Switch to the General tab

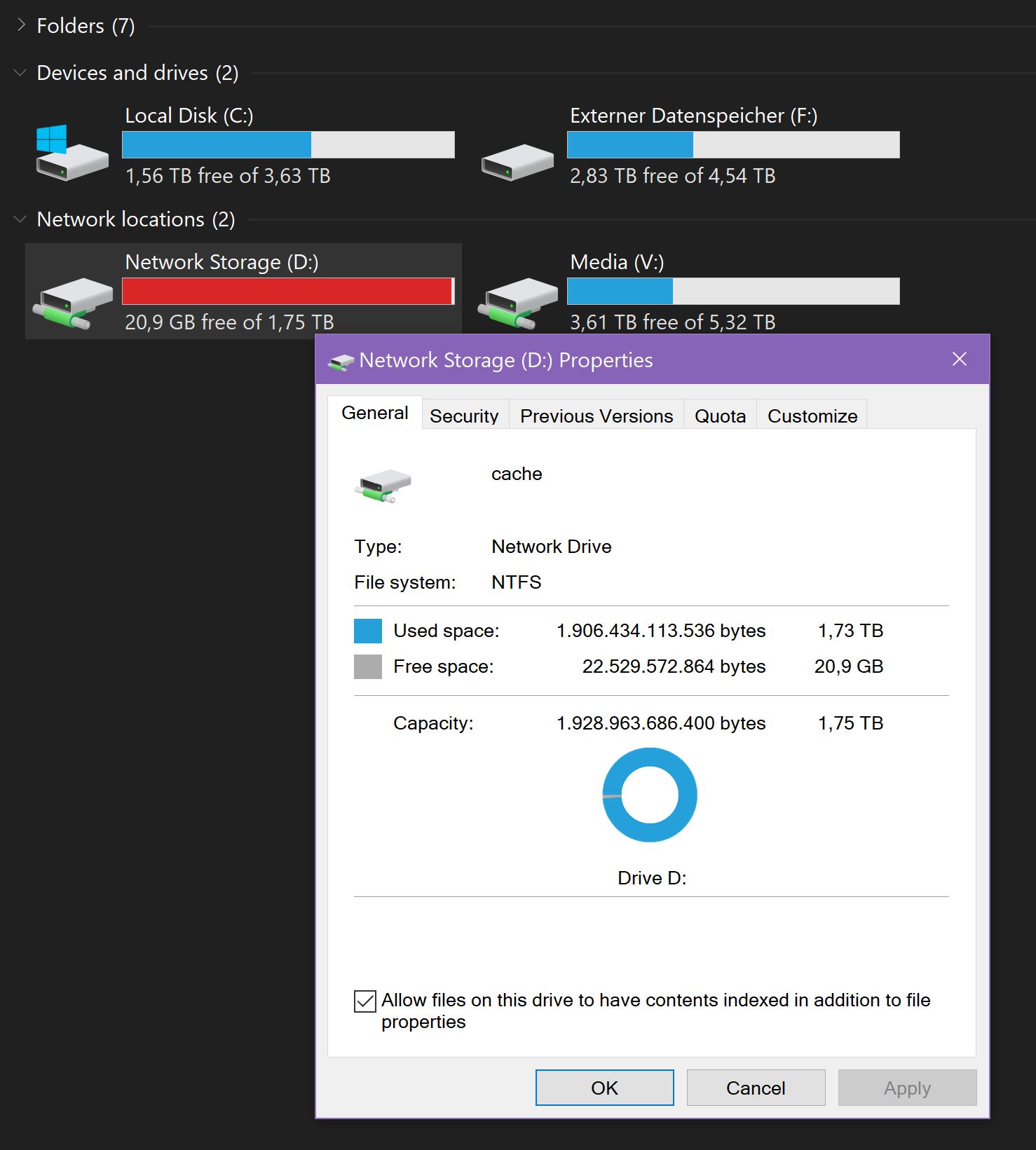(x=375, y=413)
